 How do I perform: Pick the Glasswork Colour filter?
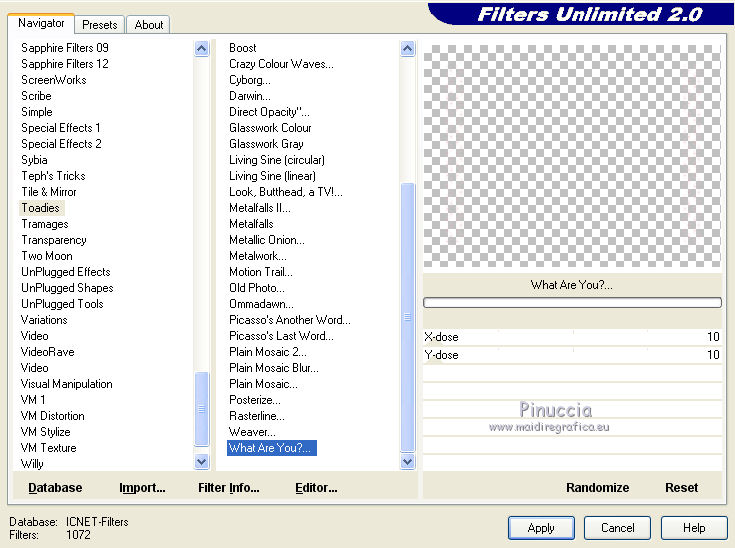pos(270,128)
